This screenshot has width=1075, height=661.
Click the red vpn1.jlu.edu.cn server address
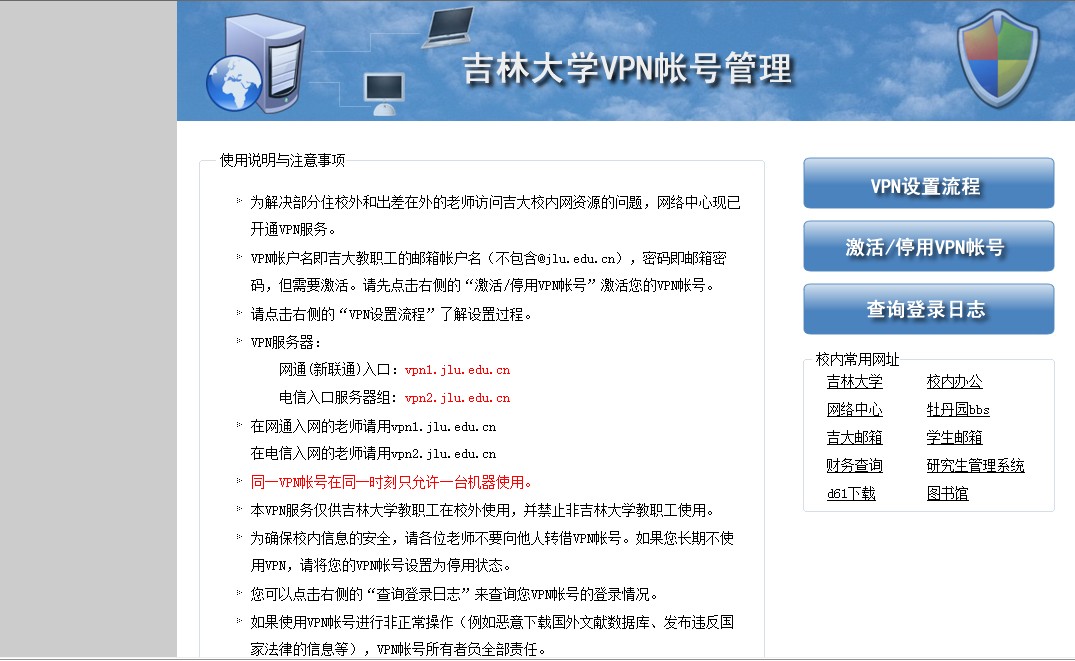(x=457, y=370)
